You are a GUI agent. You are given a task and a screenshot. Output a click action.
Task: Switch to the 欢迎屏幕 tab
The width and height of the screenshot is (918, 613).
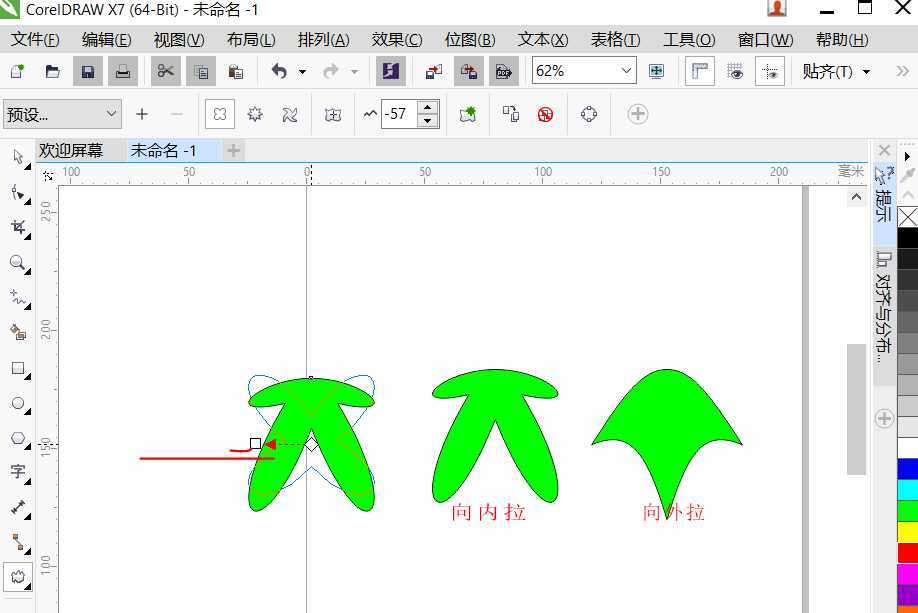pos(71,150)
